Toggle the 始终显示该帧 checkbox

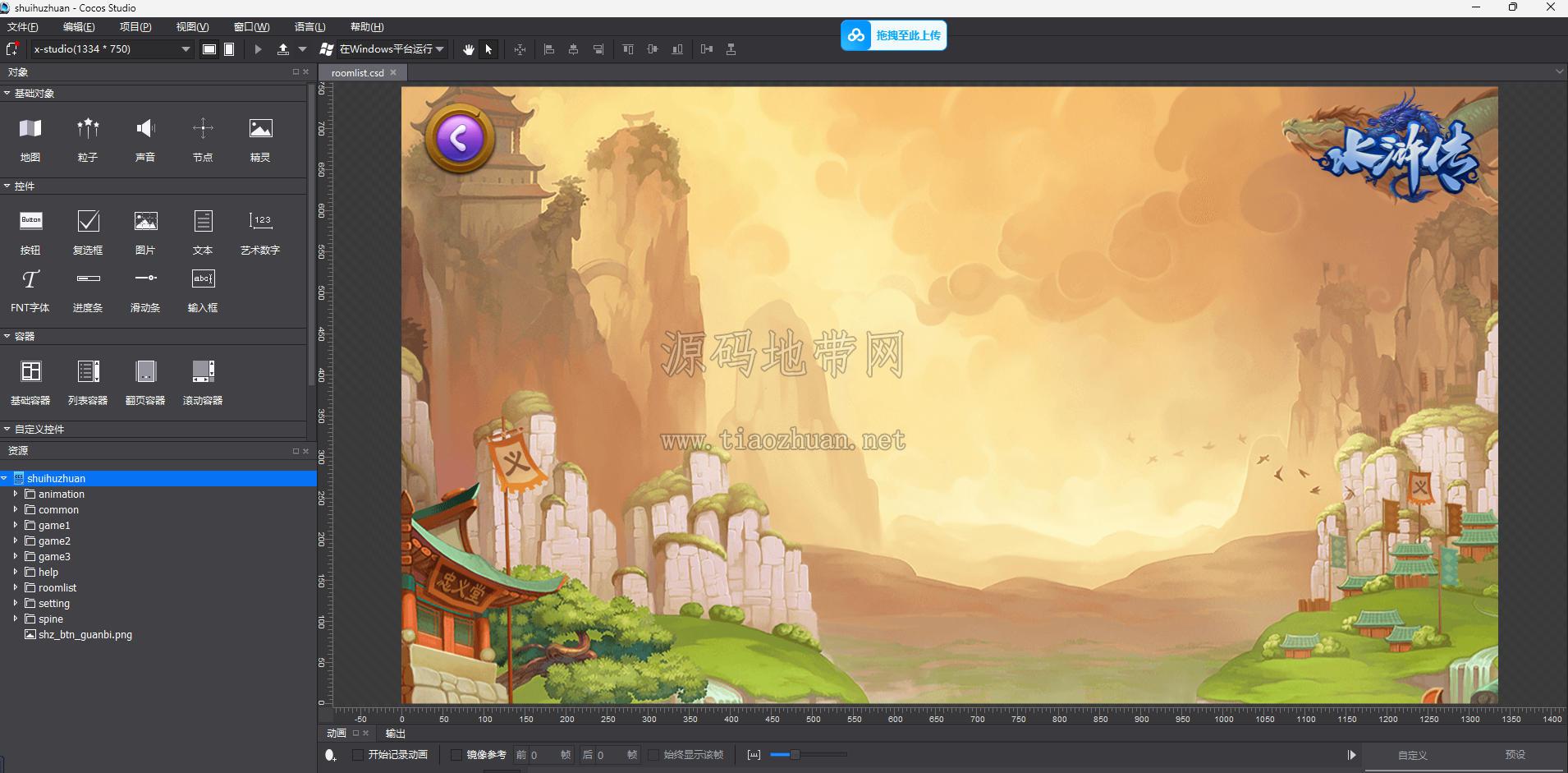point(653,755)
